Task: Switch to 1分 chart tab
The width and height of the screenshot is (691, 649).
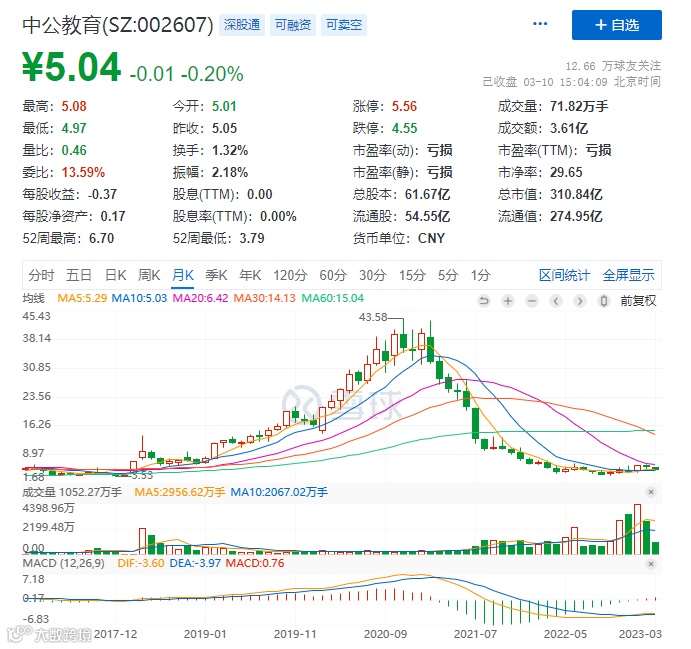Action: pos(480,275)
